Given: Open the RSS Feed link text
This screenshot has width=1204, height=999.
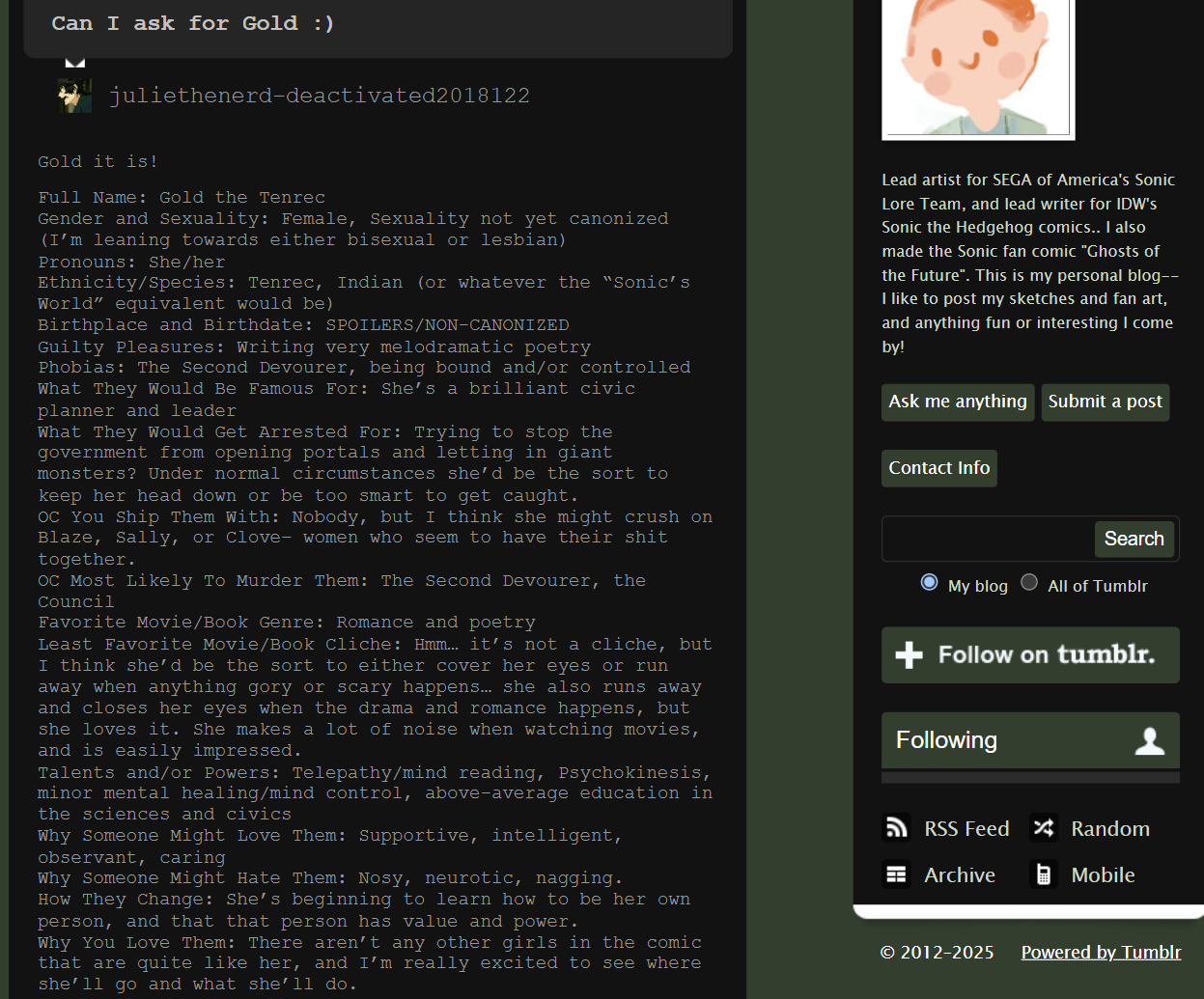Looking at the screenshot, I should pos(966,828).
